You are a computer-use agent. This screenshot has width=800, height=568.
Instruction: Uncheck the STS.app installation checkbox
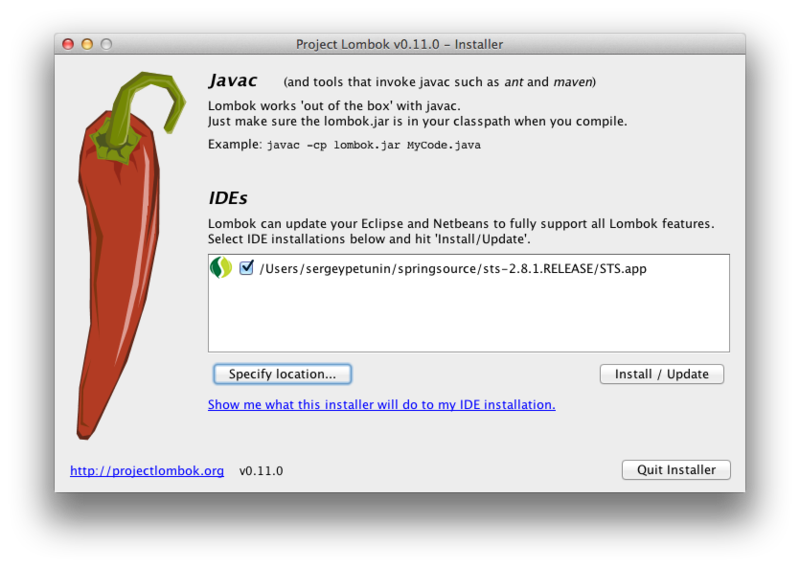[x=246, y=267]
